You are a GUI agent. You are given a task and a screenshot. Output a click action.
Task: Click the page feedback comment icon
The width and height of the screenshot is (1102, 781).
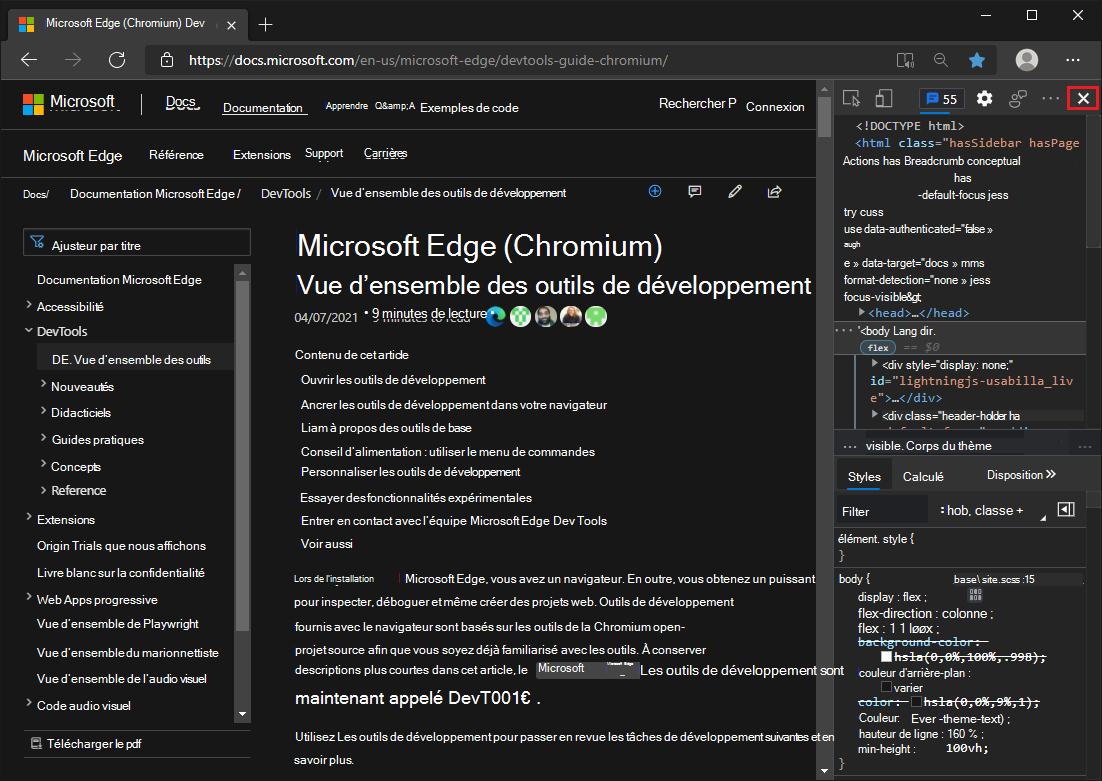pyautogui.click(x=694, y=191)
